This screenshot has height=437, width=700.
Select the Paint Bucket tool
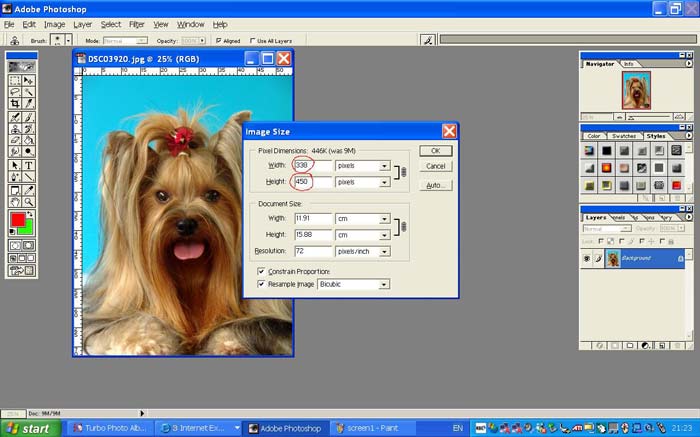pyautogui.click(x=29, y=141)
